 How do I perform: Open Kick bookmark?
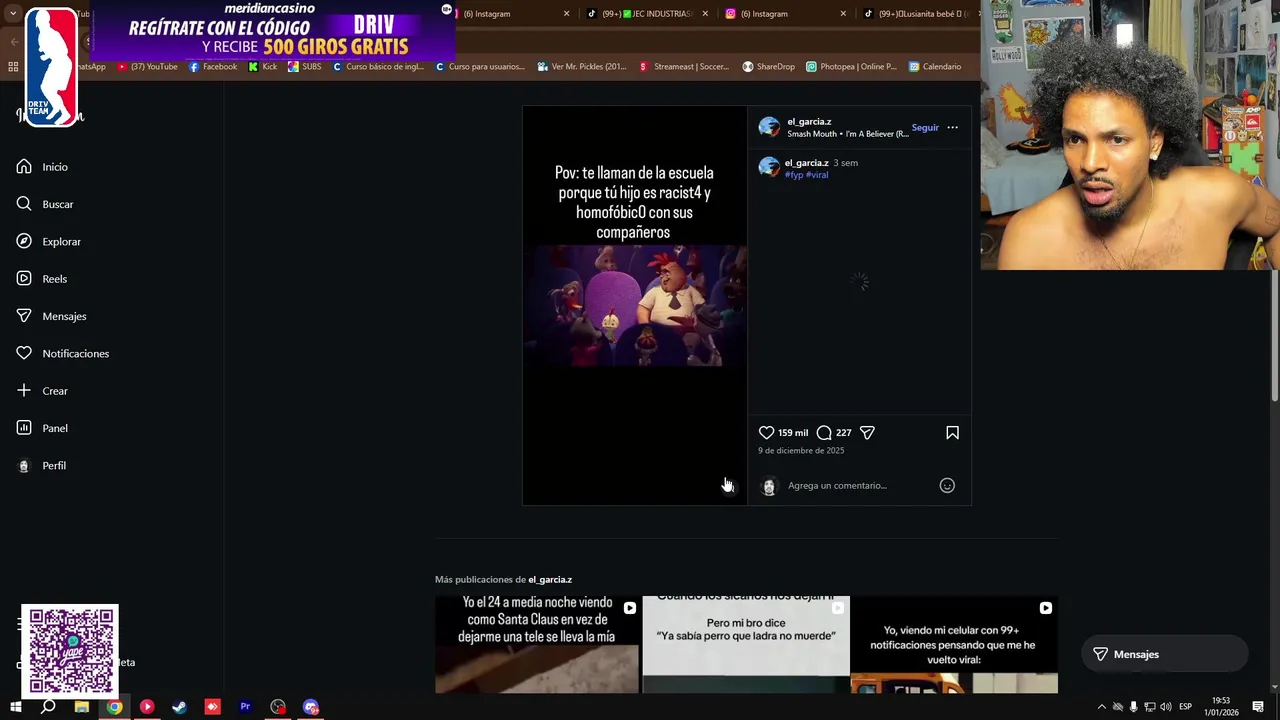coord(263,67)
